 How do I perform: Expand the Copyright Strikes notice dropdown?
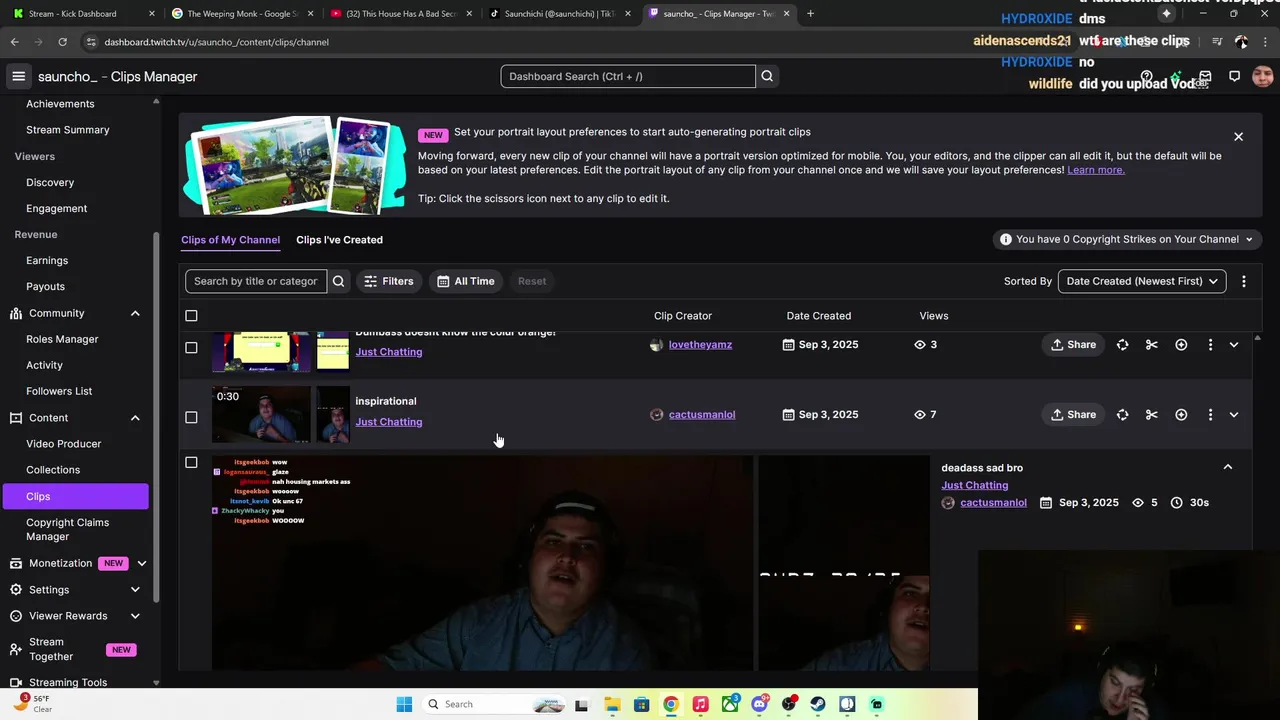(1127, 239)
